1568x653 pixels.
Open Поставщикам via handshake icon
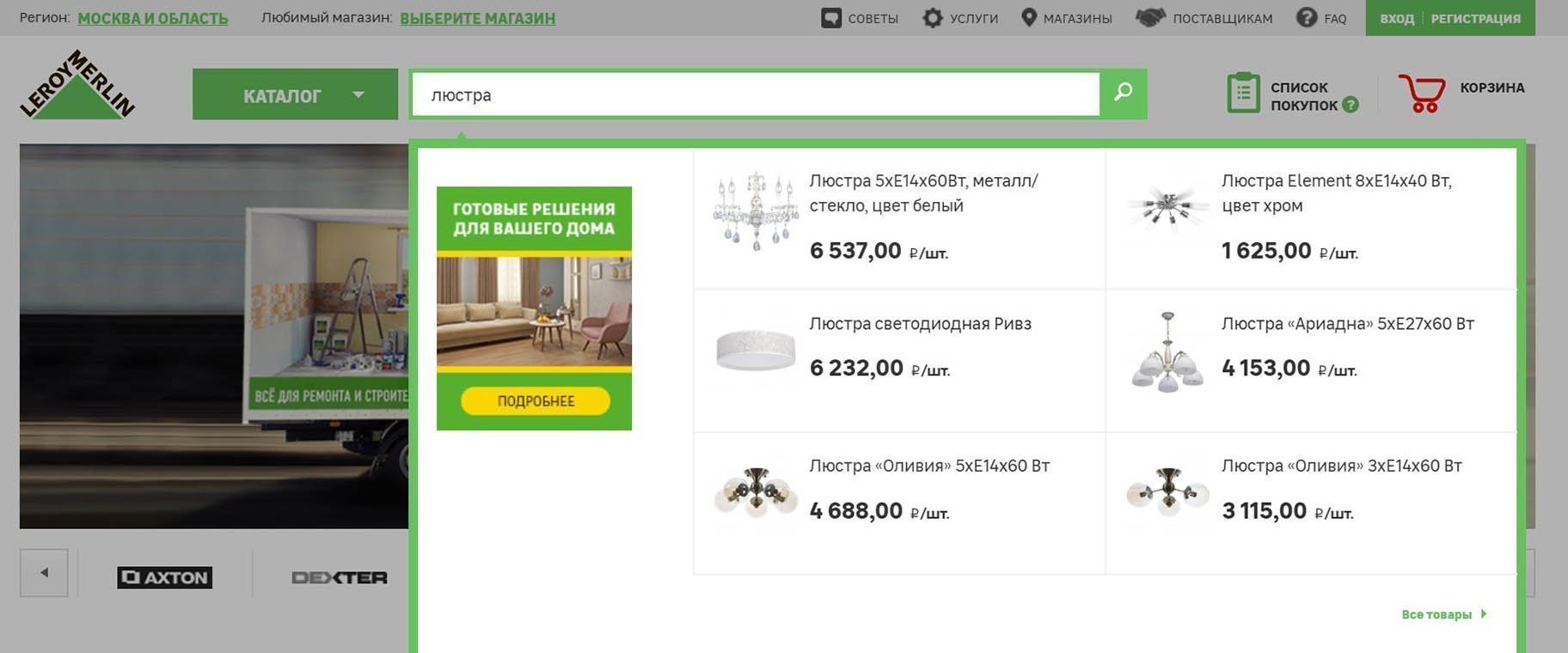pos(1150,17)
